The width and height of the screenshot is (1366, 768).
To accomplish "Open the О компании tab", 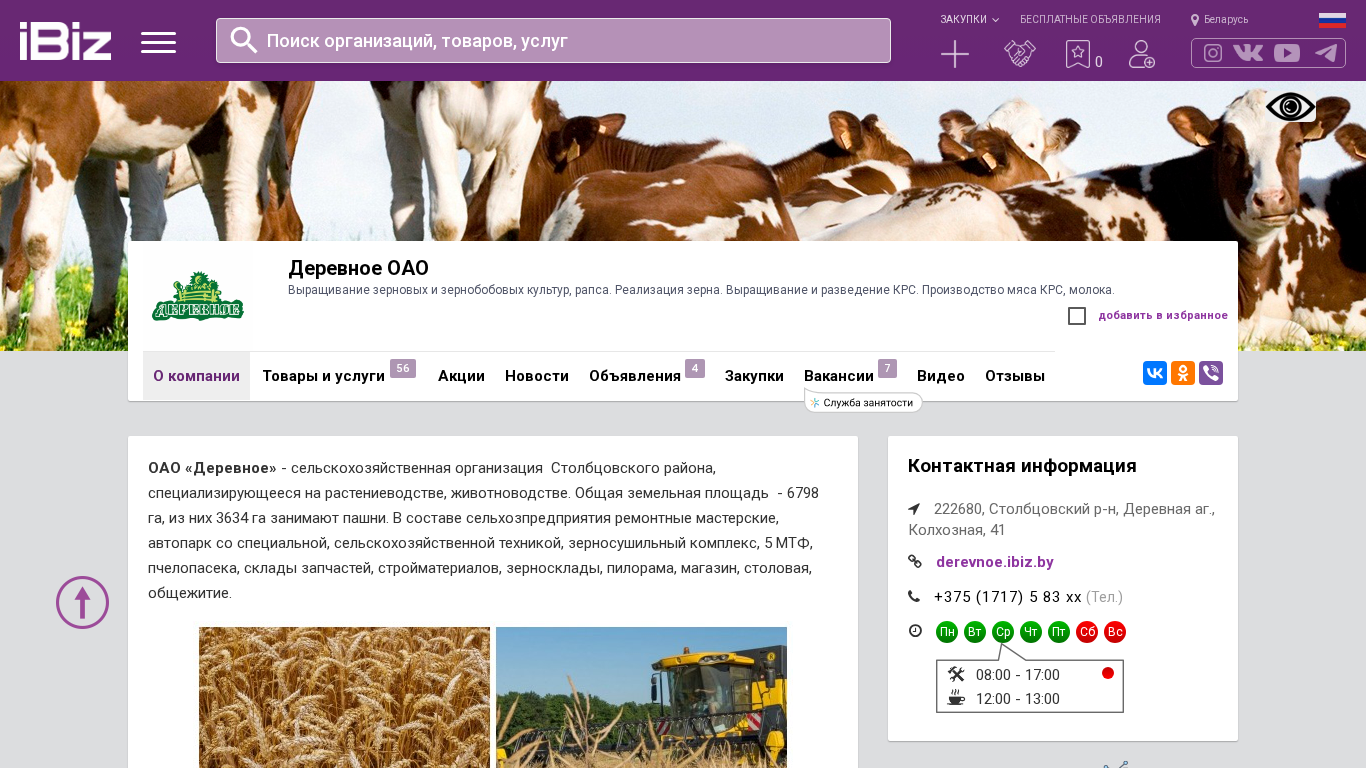I will [x=196, y=376].
